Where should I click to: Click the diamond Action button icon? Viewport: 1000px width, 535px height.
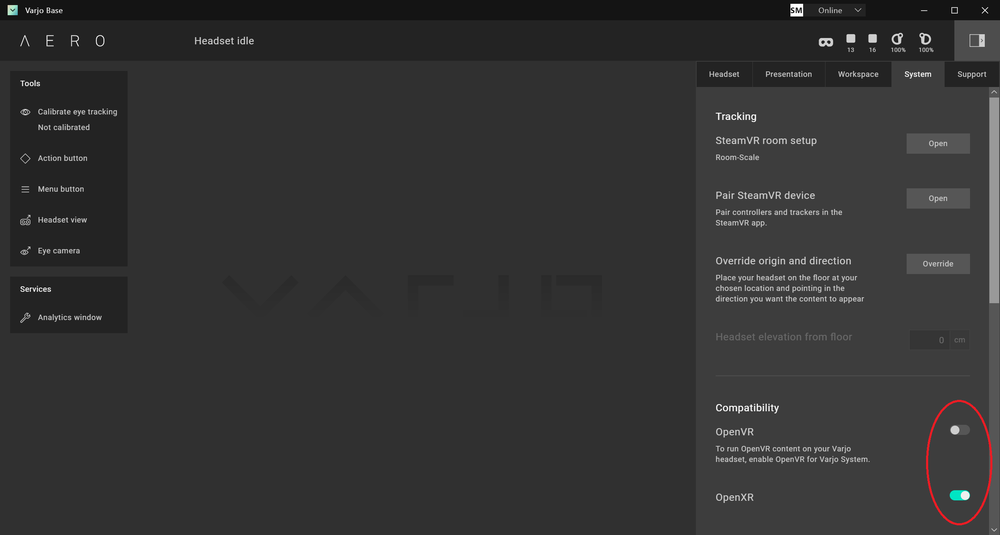click(x=26, y=158)
